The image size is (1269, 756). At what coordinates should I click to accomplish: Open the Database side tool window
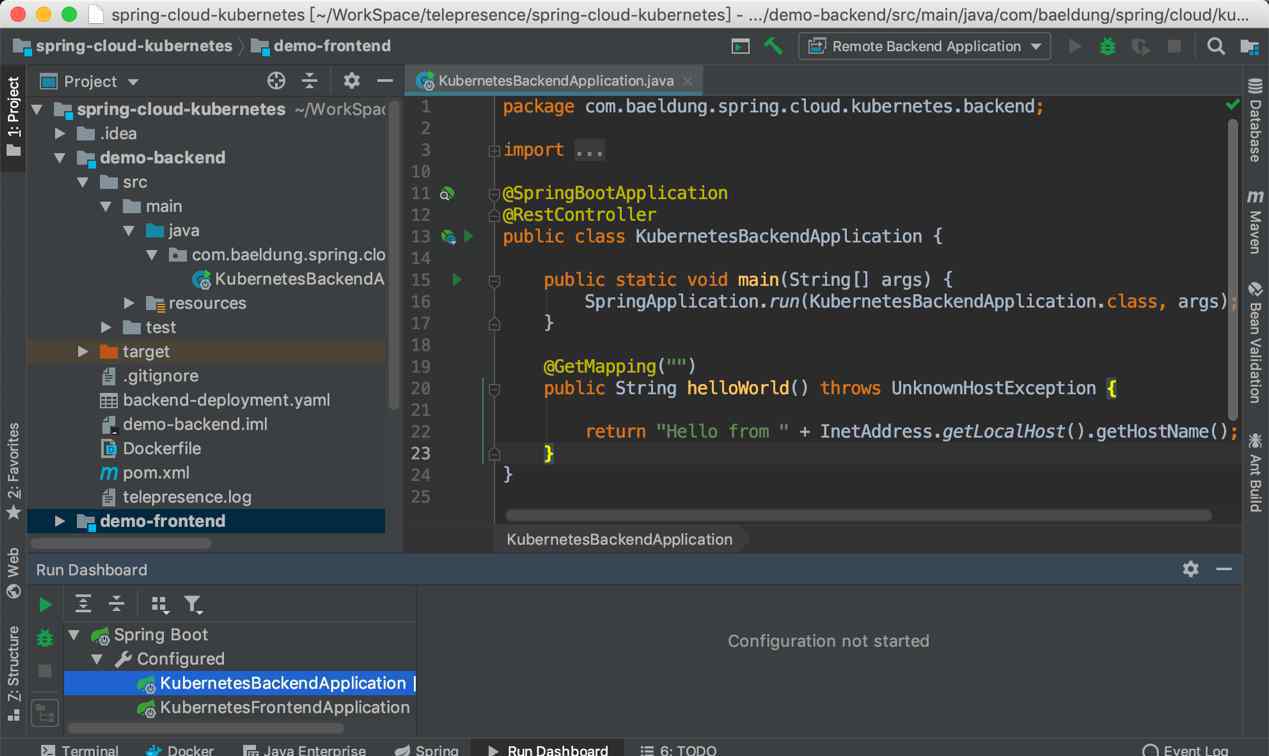[1254, 122]
